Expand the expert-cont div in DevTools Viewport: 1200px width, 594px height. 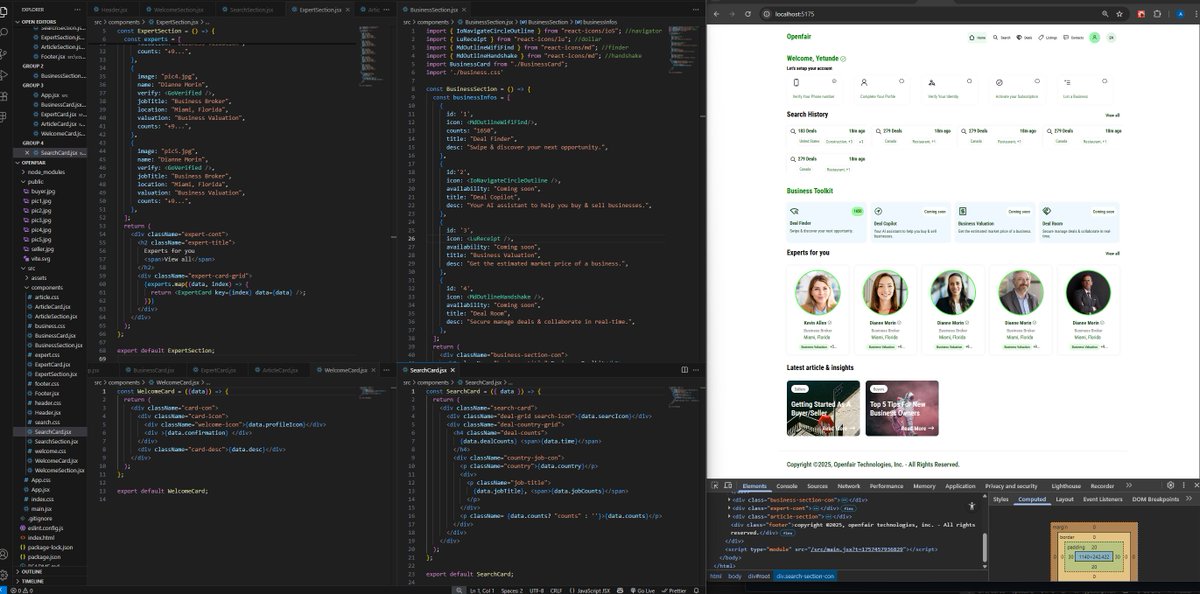[728, 508]
